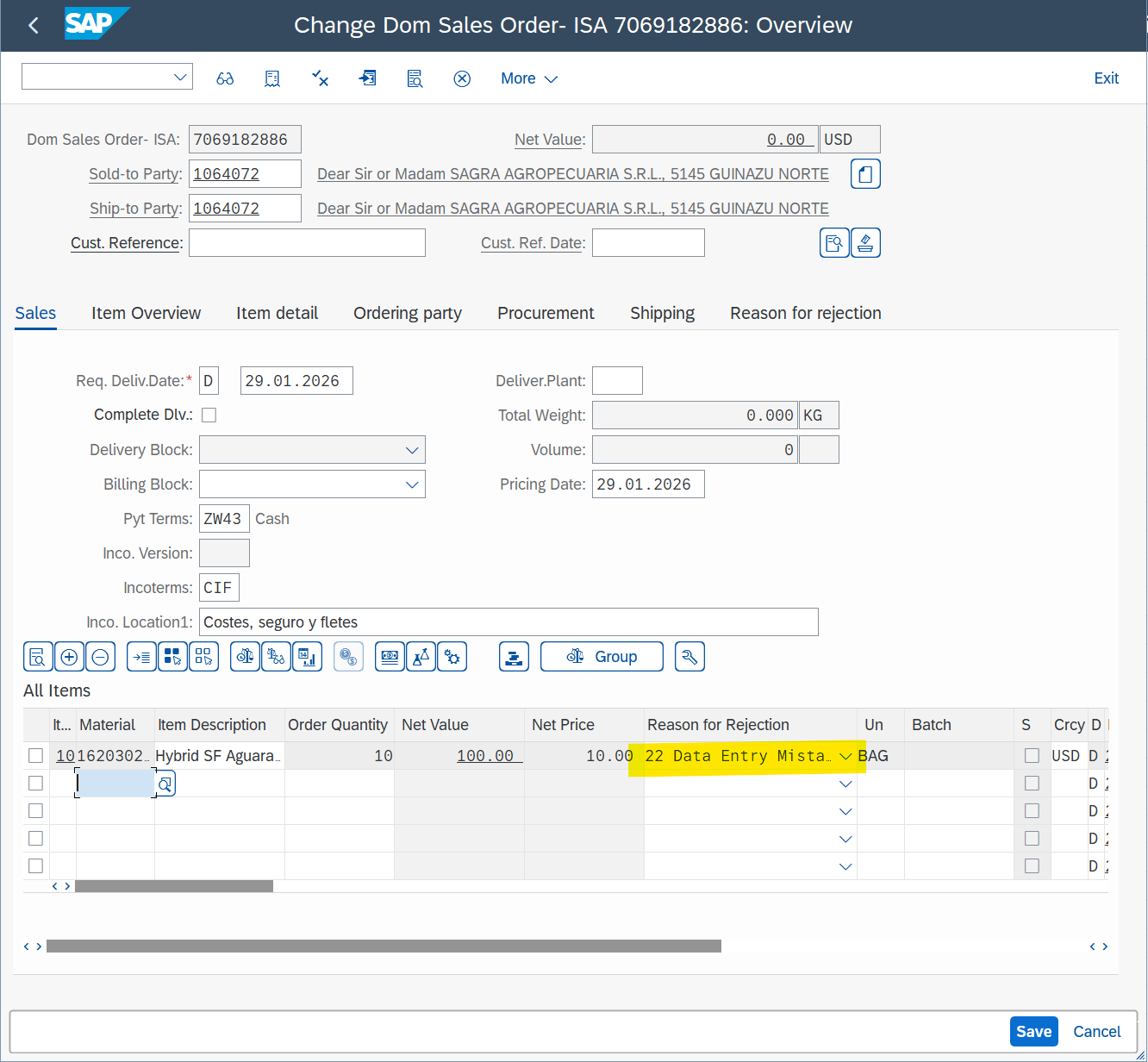Click the wrench settings icon
This screenshot has width=1148, height=1062.
pos(689,657)
